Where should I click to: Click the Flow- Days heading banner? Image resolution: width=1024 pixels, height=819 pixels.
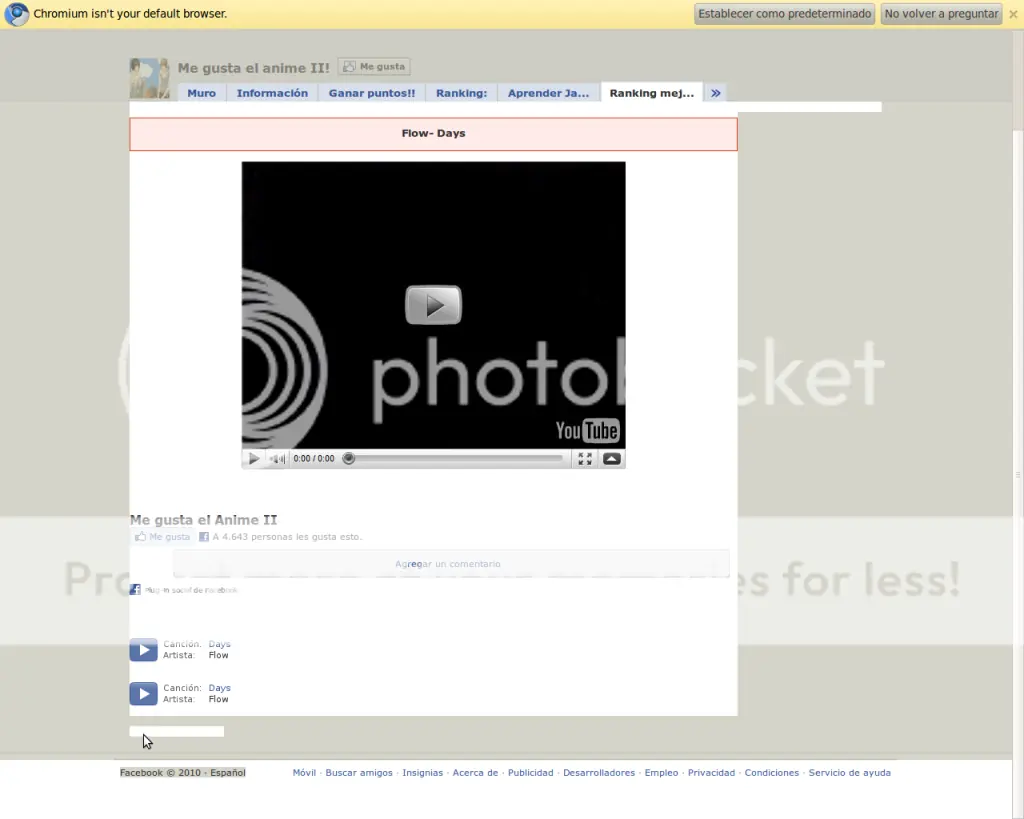434,134
